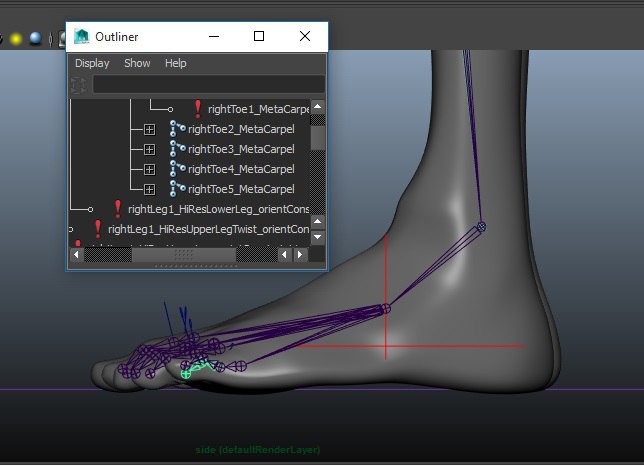Click the joint icon beside rightToe5_MetaCarpel
Viewport: 644px width, 466px height.
coord(177,189)
